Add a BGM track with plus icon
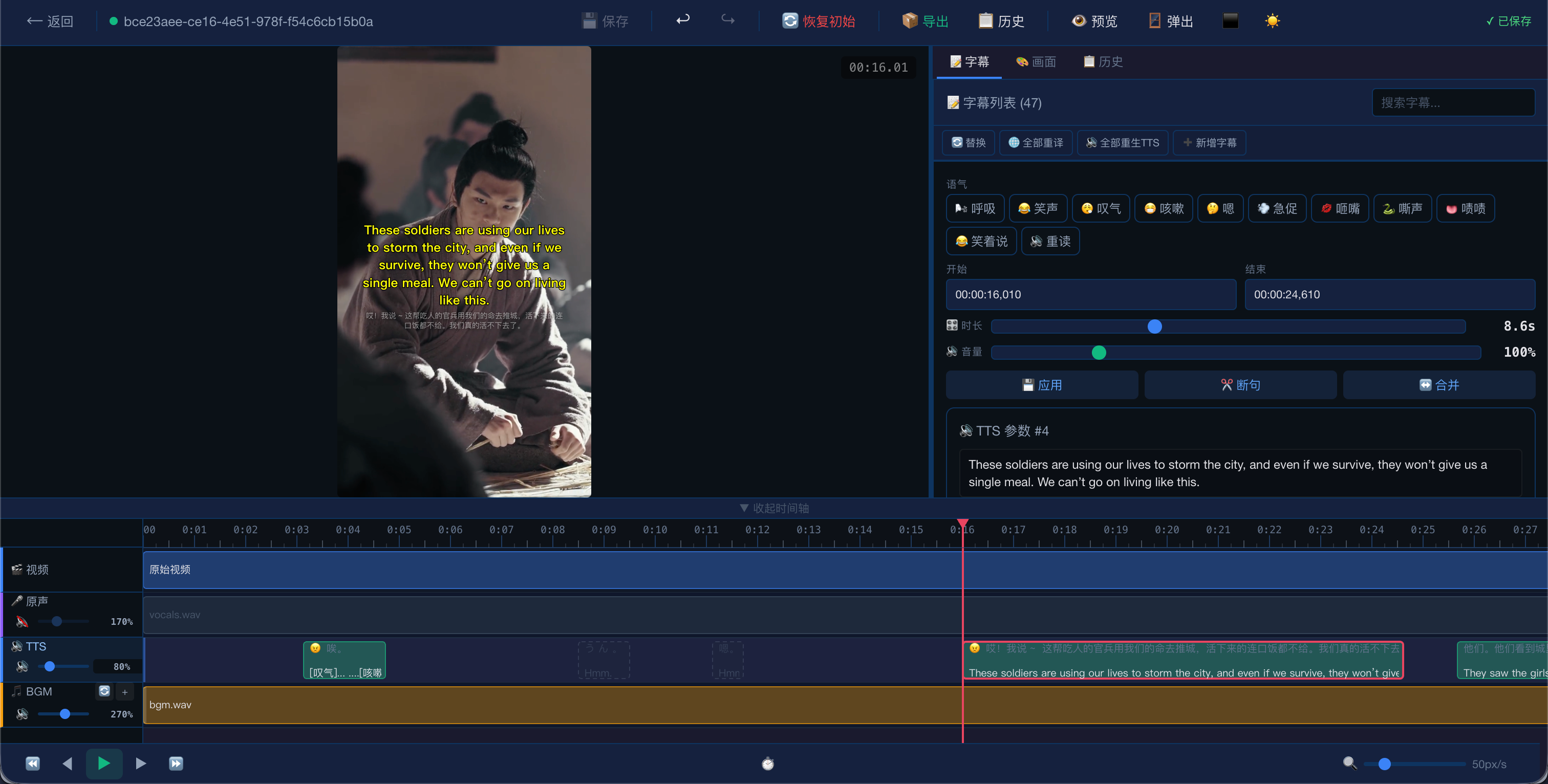Screen dimensions: 1548x784 pos(125,691)
